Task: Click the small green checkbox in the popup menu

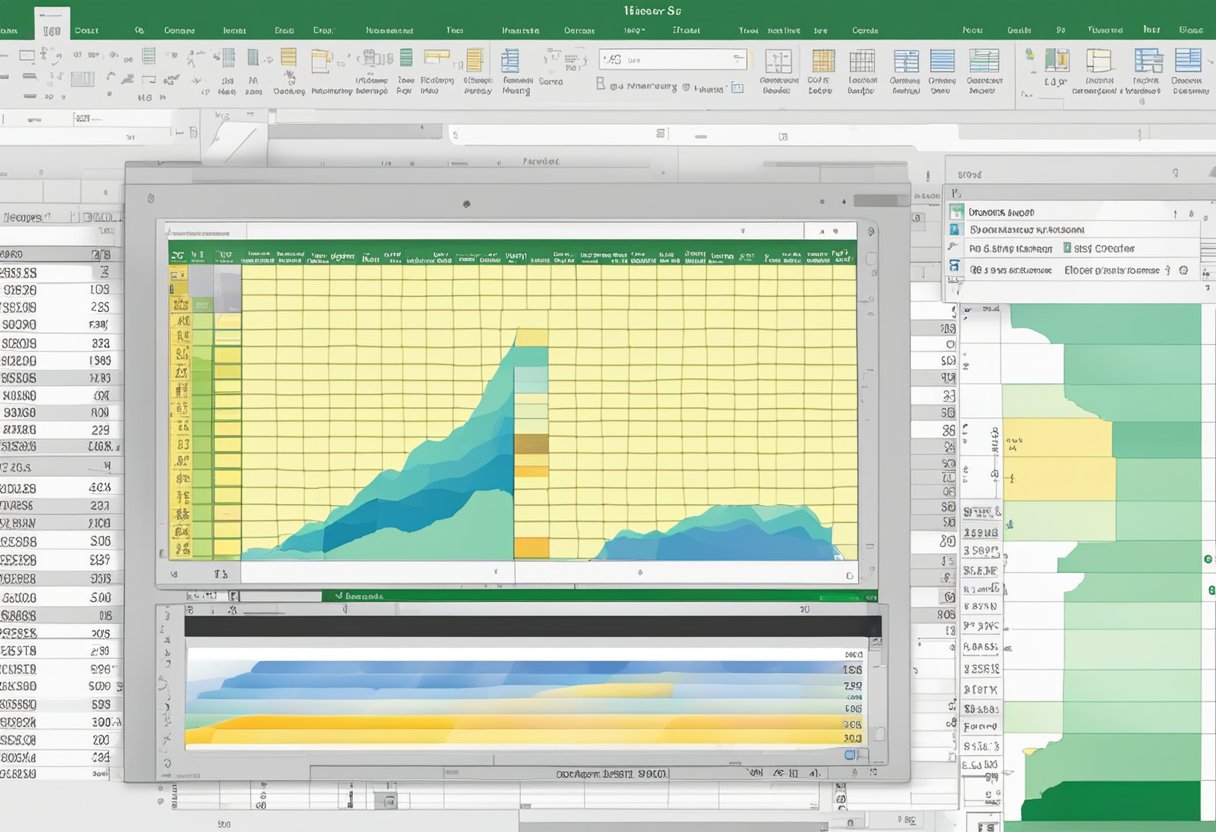Action: click(x=1067, y=248)
